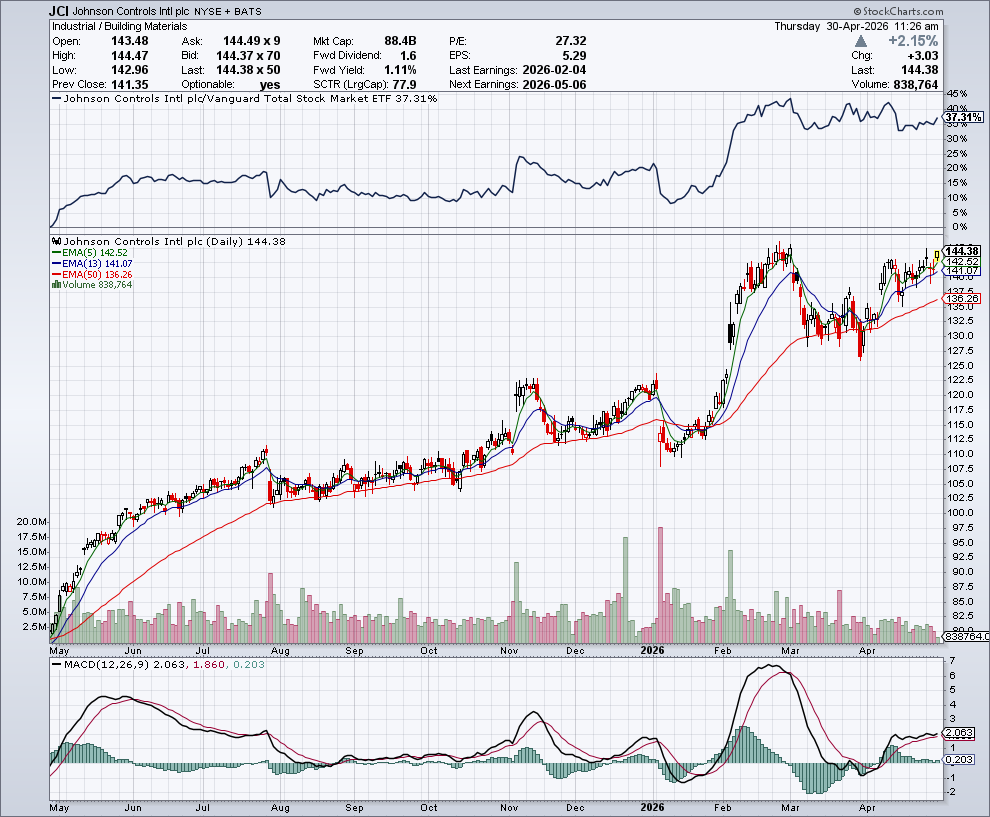Click the Thursday 30-Apr-2026 11:26 am timestamp
990x817 pixels.
pos(857,26)
